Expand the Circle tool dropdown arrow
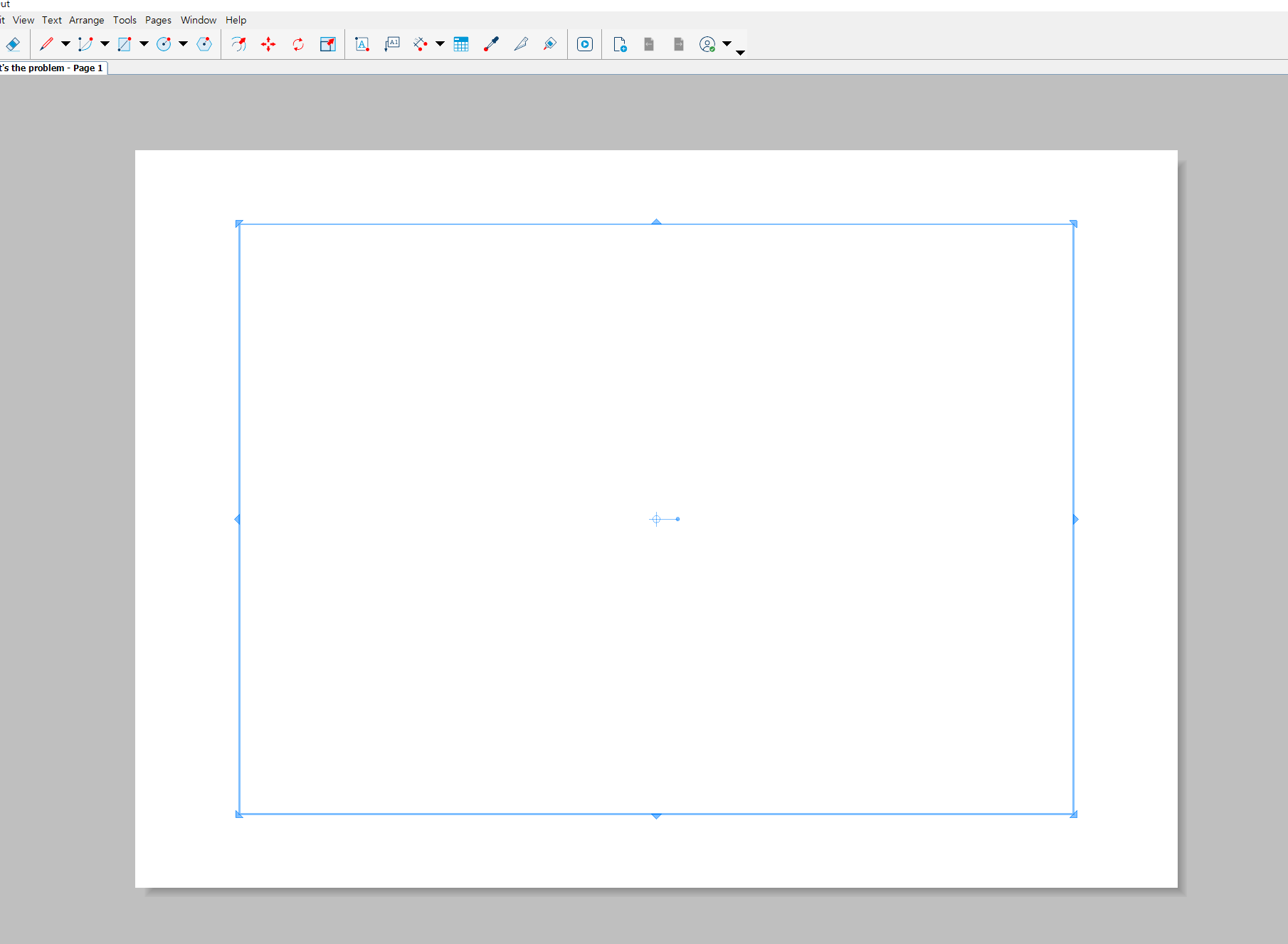This screenshot has height=944, width=1288. pos(183,44)
